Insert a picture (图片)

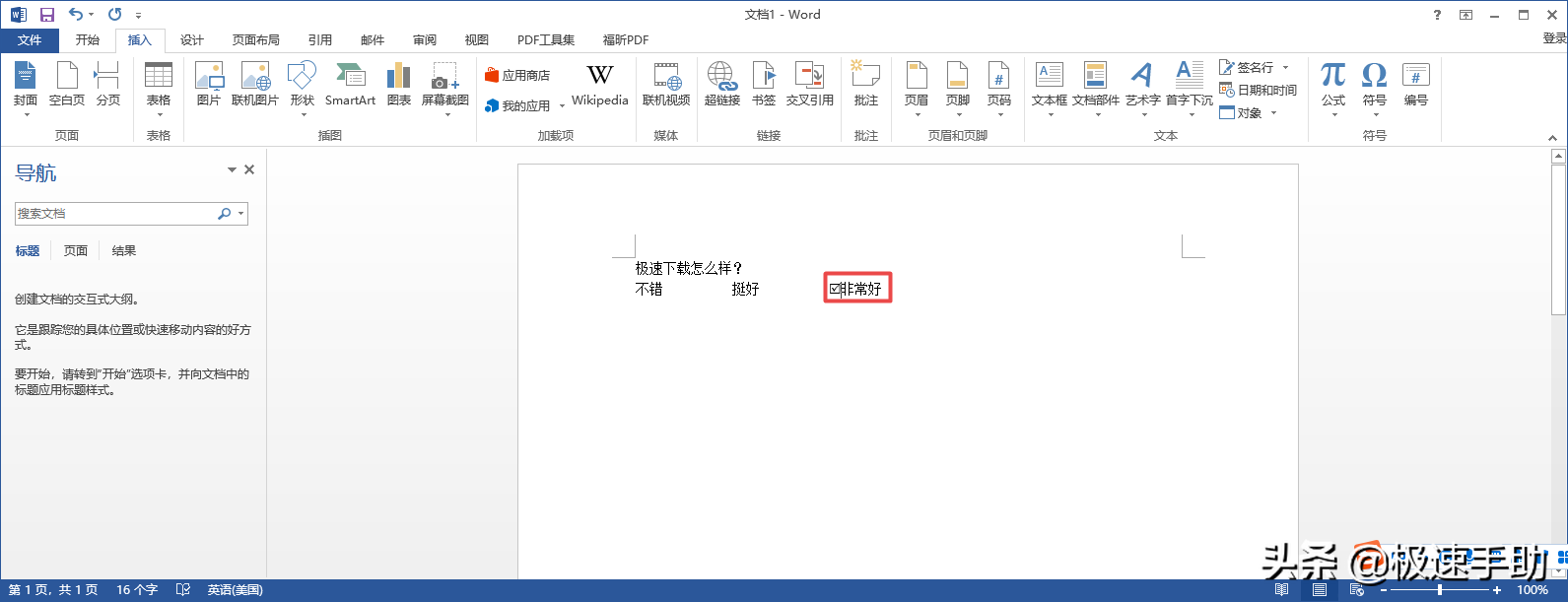[x=209, y=84]
